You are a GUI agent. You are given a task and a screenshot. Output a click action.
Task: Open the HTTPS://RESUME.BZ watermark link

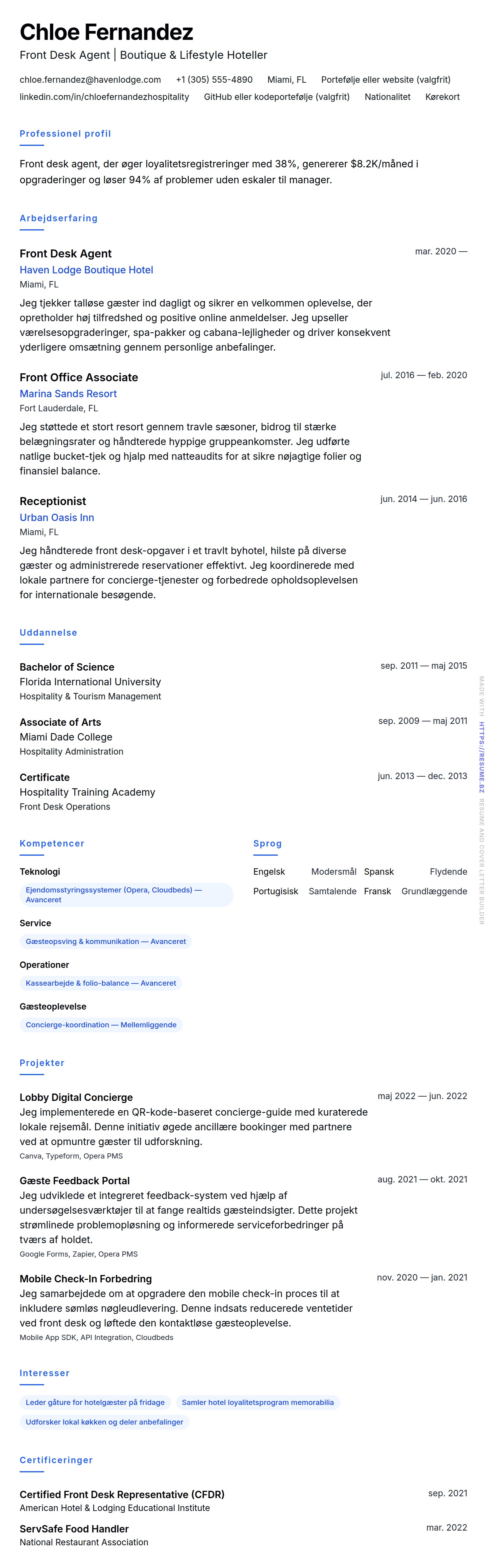click(x=481, y=757)
